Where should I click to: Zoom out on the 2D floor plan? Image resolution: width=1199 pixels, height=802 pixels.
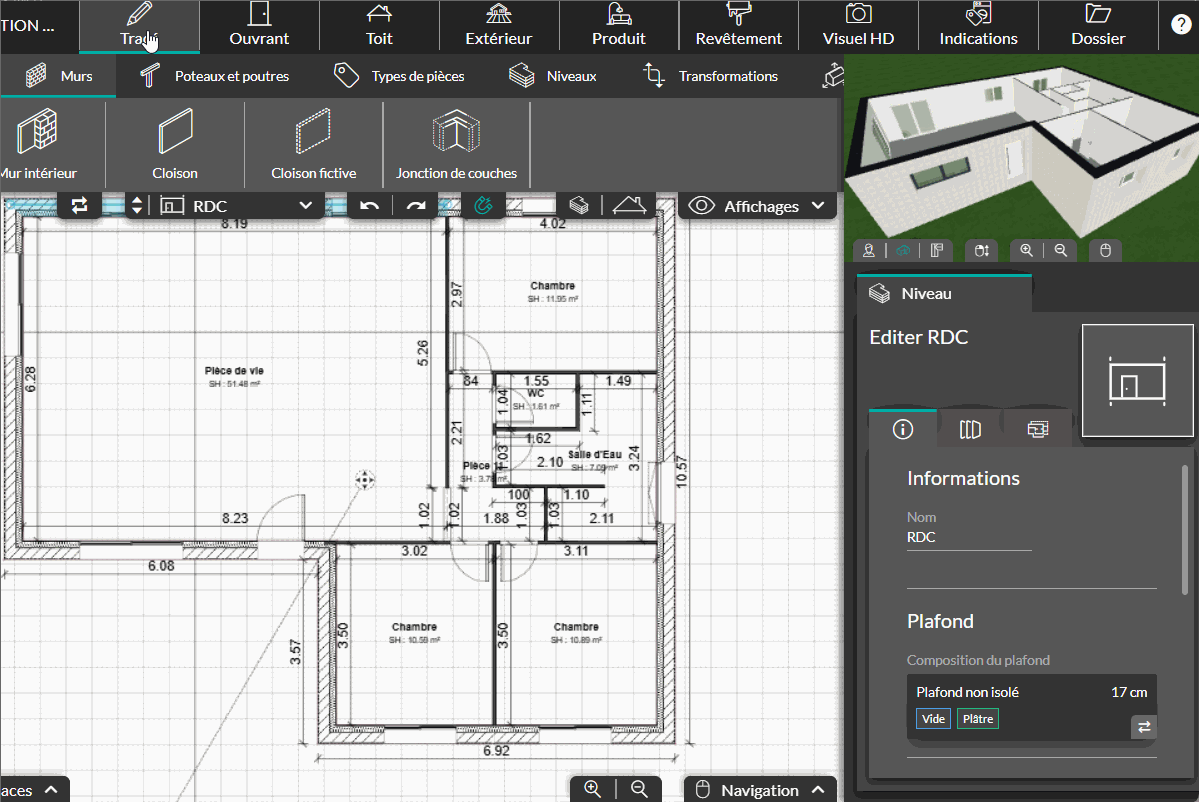pyautogui.click(x=640, y=789)
